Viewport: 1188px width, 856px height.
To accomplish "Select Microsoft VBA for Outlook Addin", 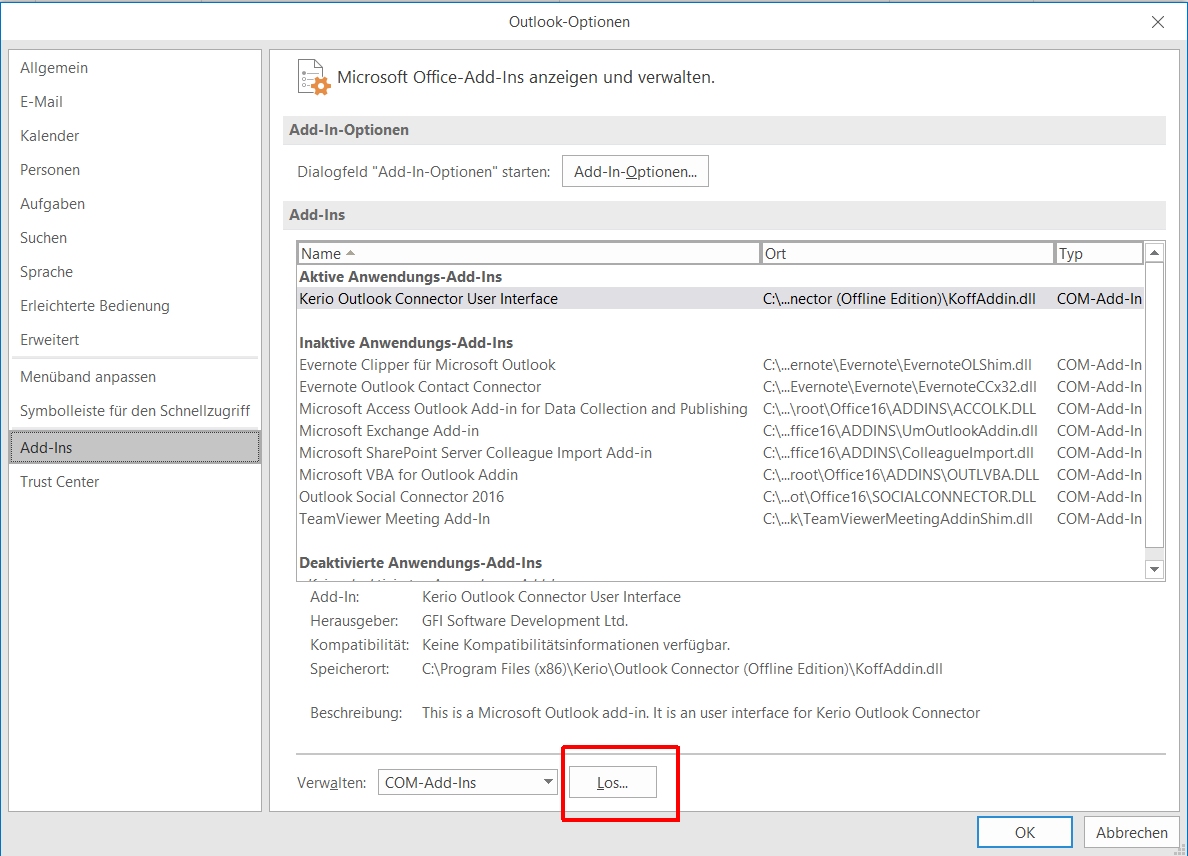I will [x=721, y=475].
